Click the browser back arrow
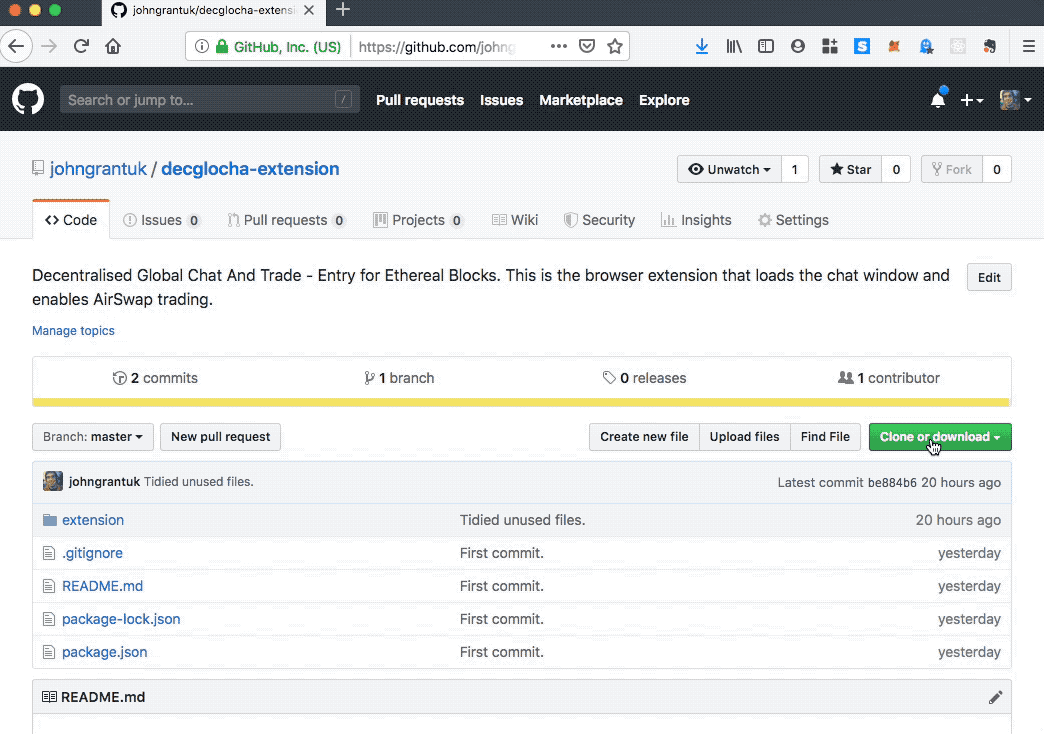 16,46
